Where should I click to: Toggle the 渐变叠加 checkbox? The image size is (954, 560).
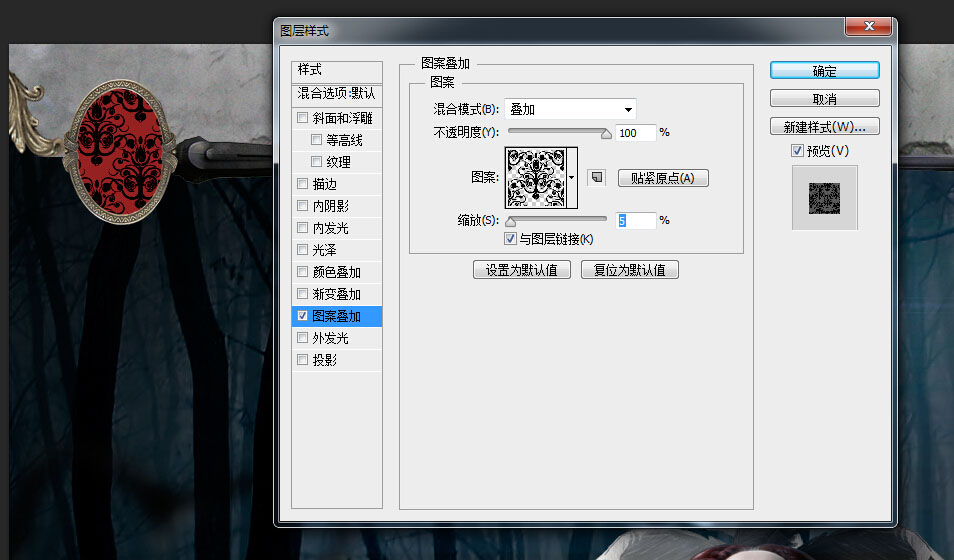pyautogui.click(x=302, y=293)
